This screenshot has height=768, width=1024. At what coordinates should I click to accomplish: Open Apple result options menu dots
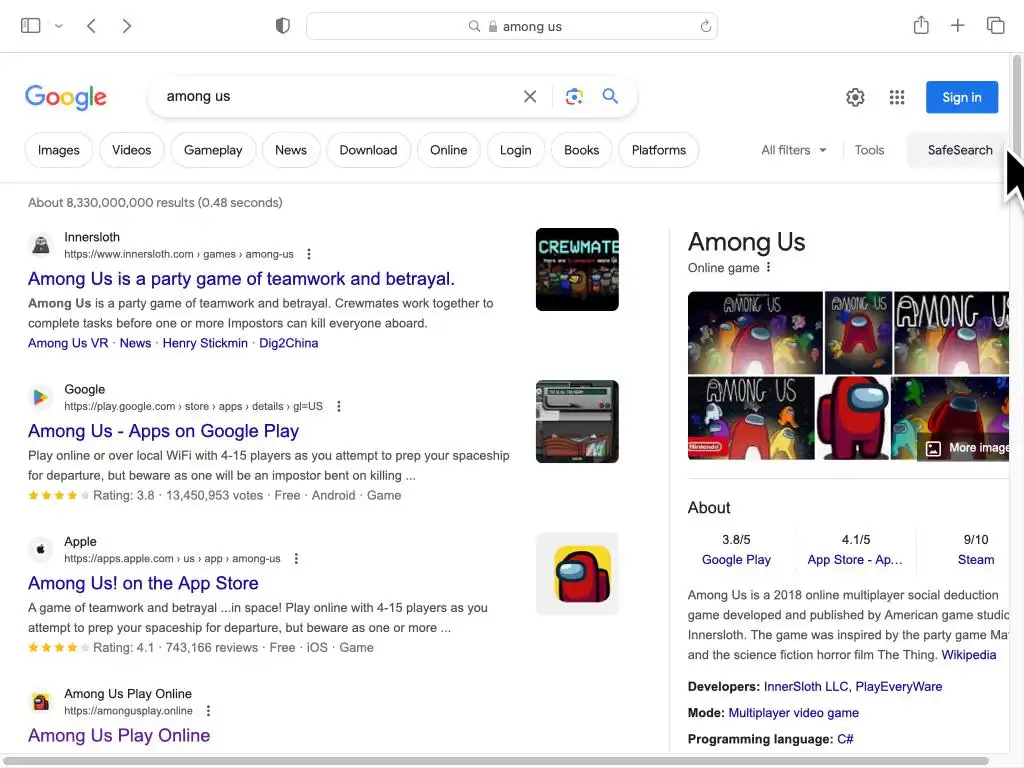coord(296,558)
